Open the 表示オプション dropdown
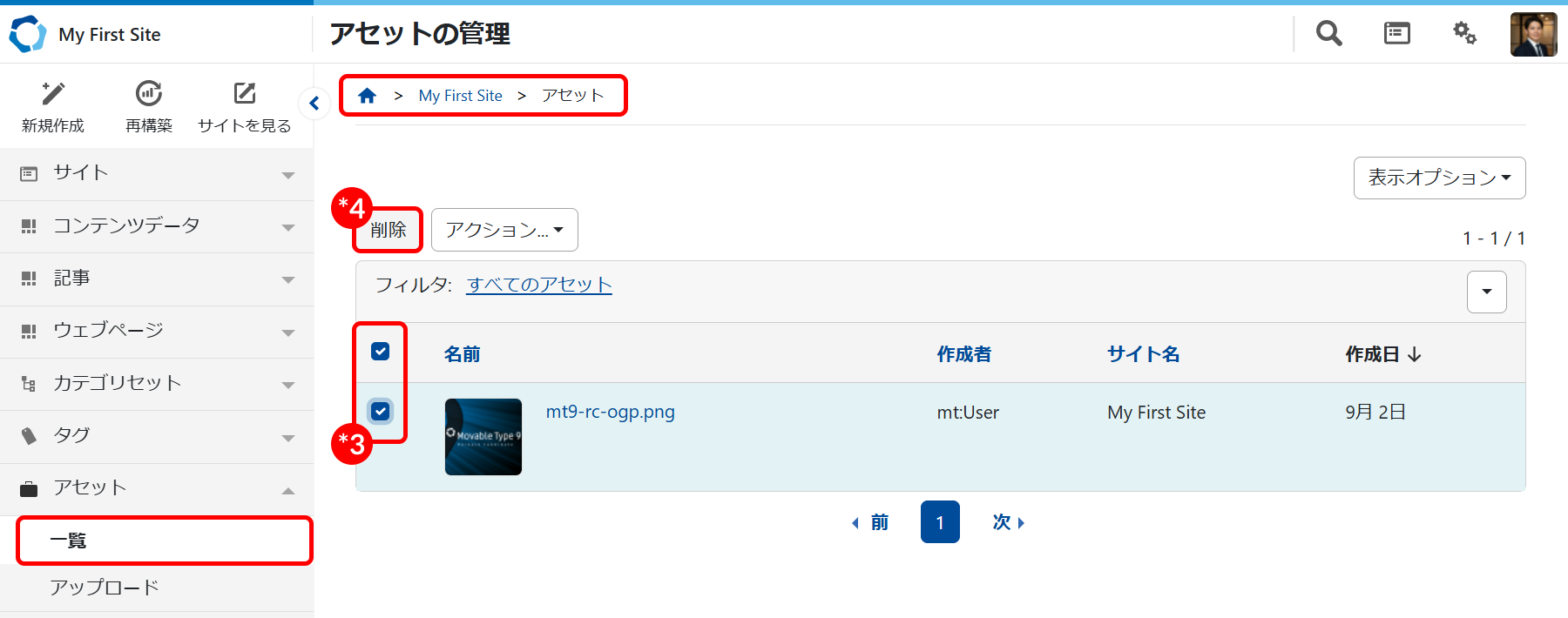1568x618 pixels. (x=1439, y=178)
